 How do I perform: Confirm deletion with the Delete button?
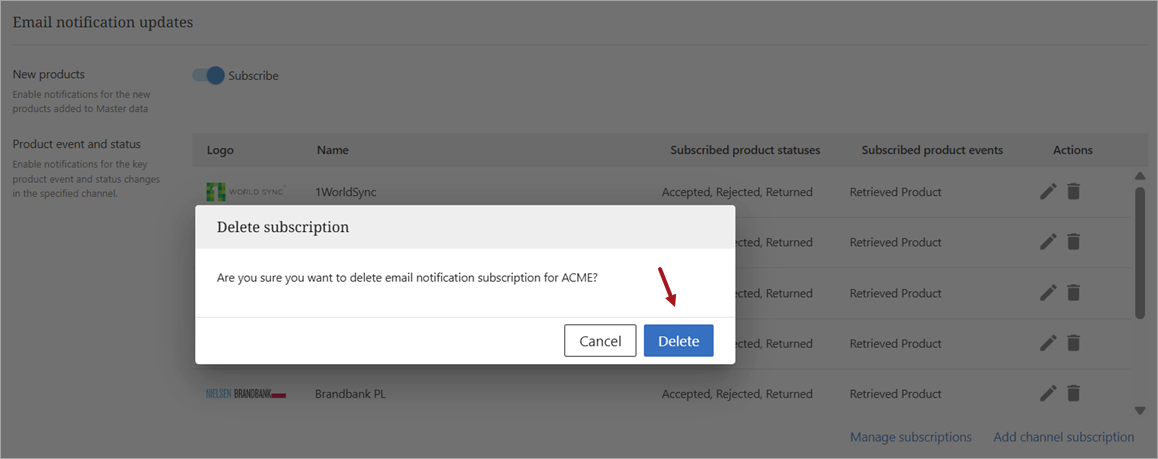click(x=678, y=341)
